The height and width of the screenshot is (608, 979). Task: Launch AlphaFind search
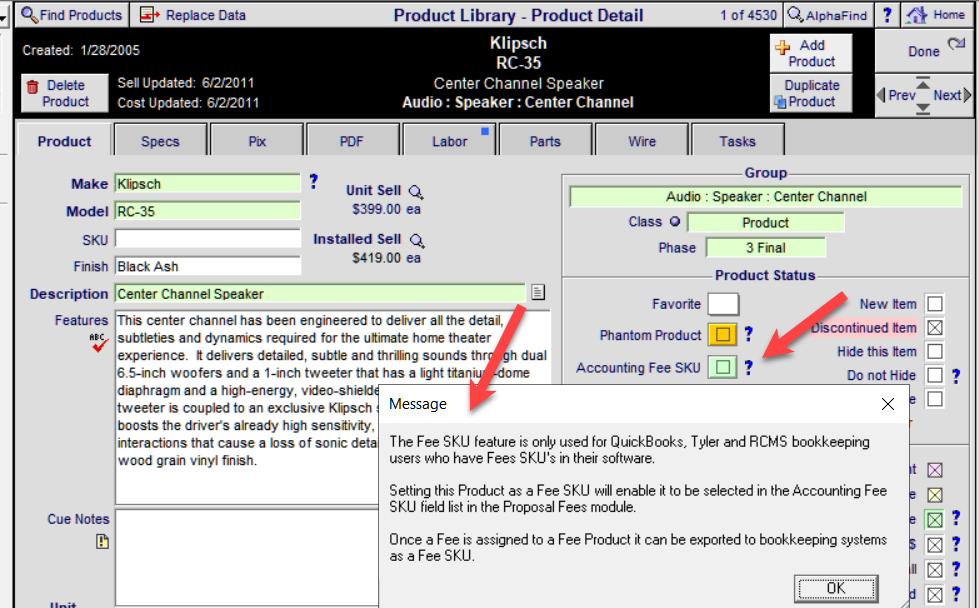tap(827, 14)
